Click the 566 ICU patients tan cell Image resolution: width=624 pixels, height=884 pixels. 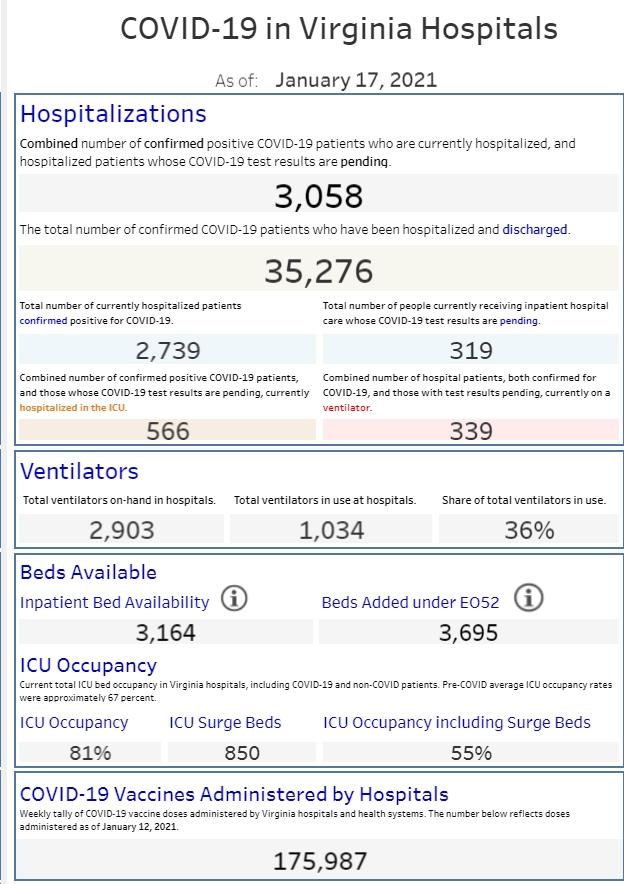coord(167,430)
